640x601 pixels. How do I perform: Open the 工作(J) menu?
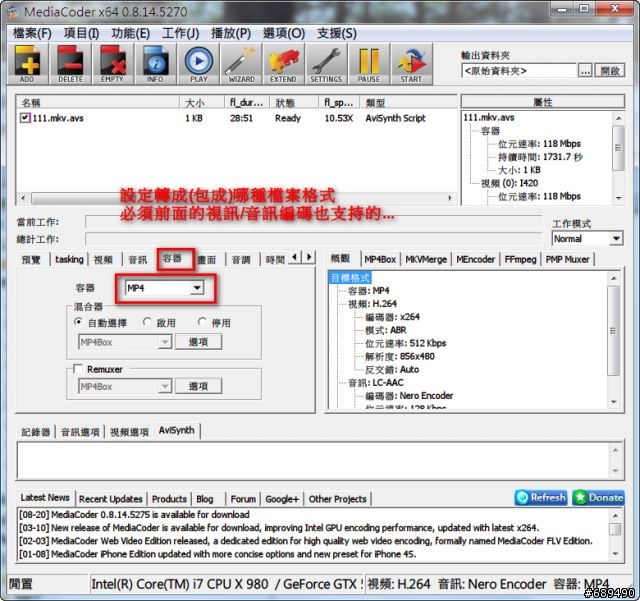point(180,33)
